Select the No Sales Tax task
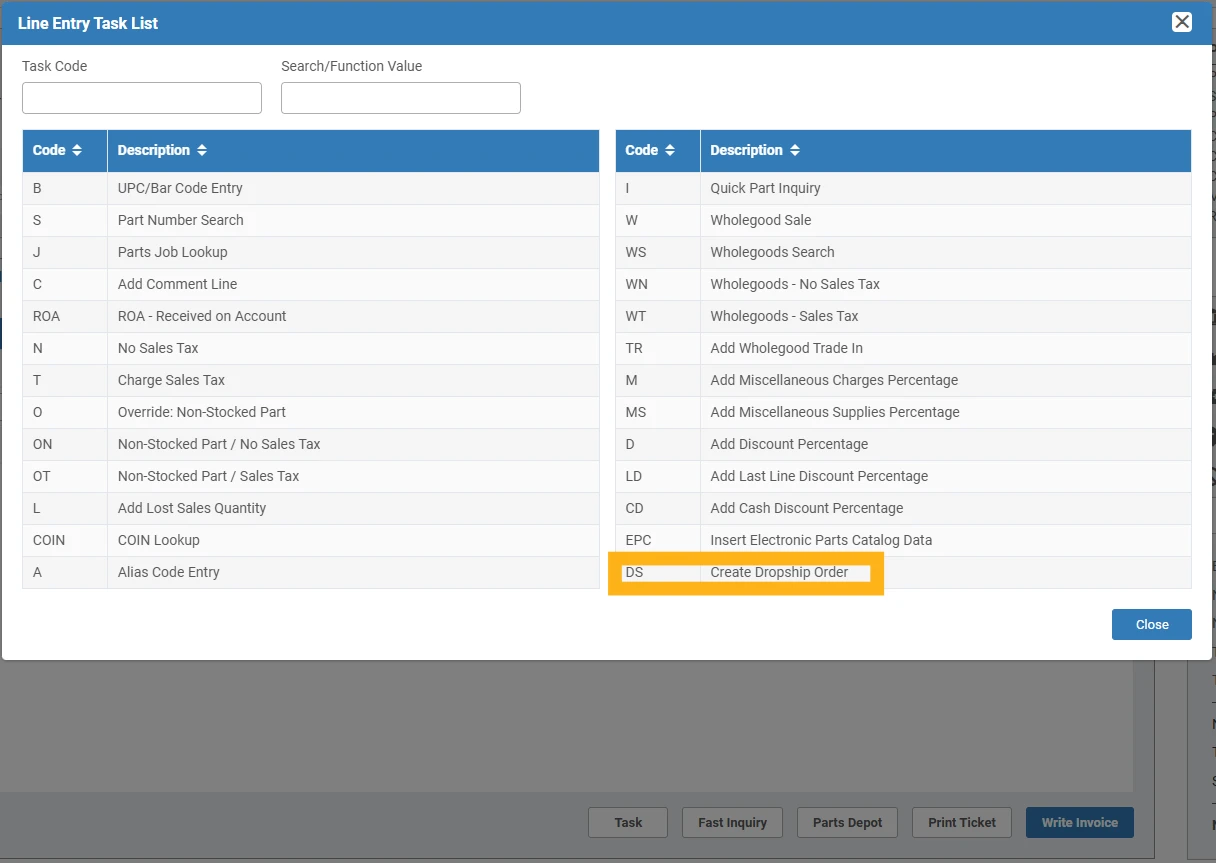This screenshot has height=863, width=1216. (x=311, y=348)
